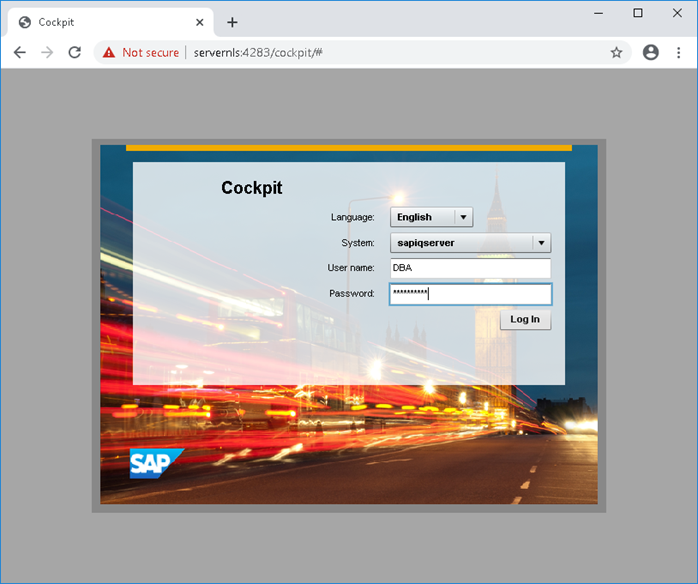Select the Cockpit tab

click(x=108, y=22)
